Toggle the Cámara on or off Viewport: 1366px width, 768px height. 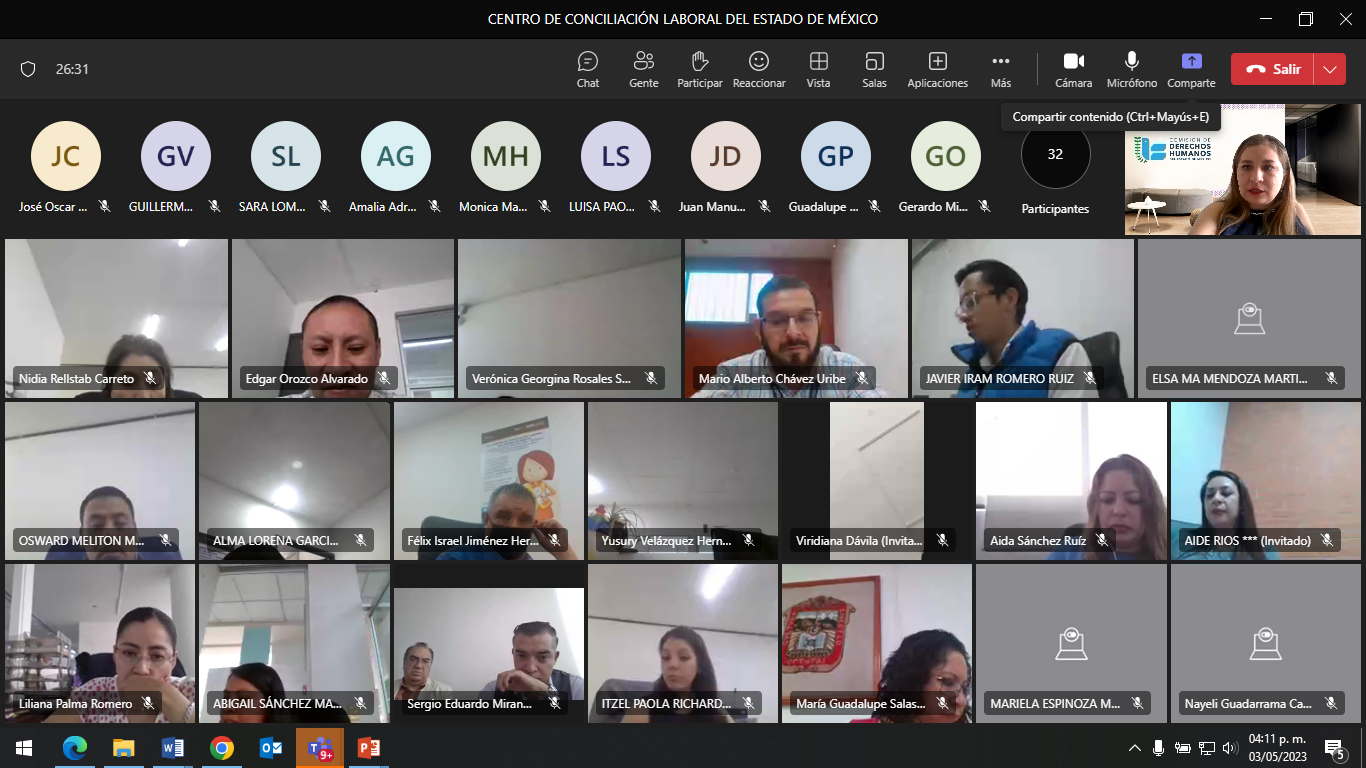point(1073,69)
